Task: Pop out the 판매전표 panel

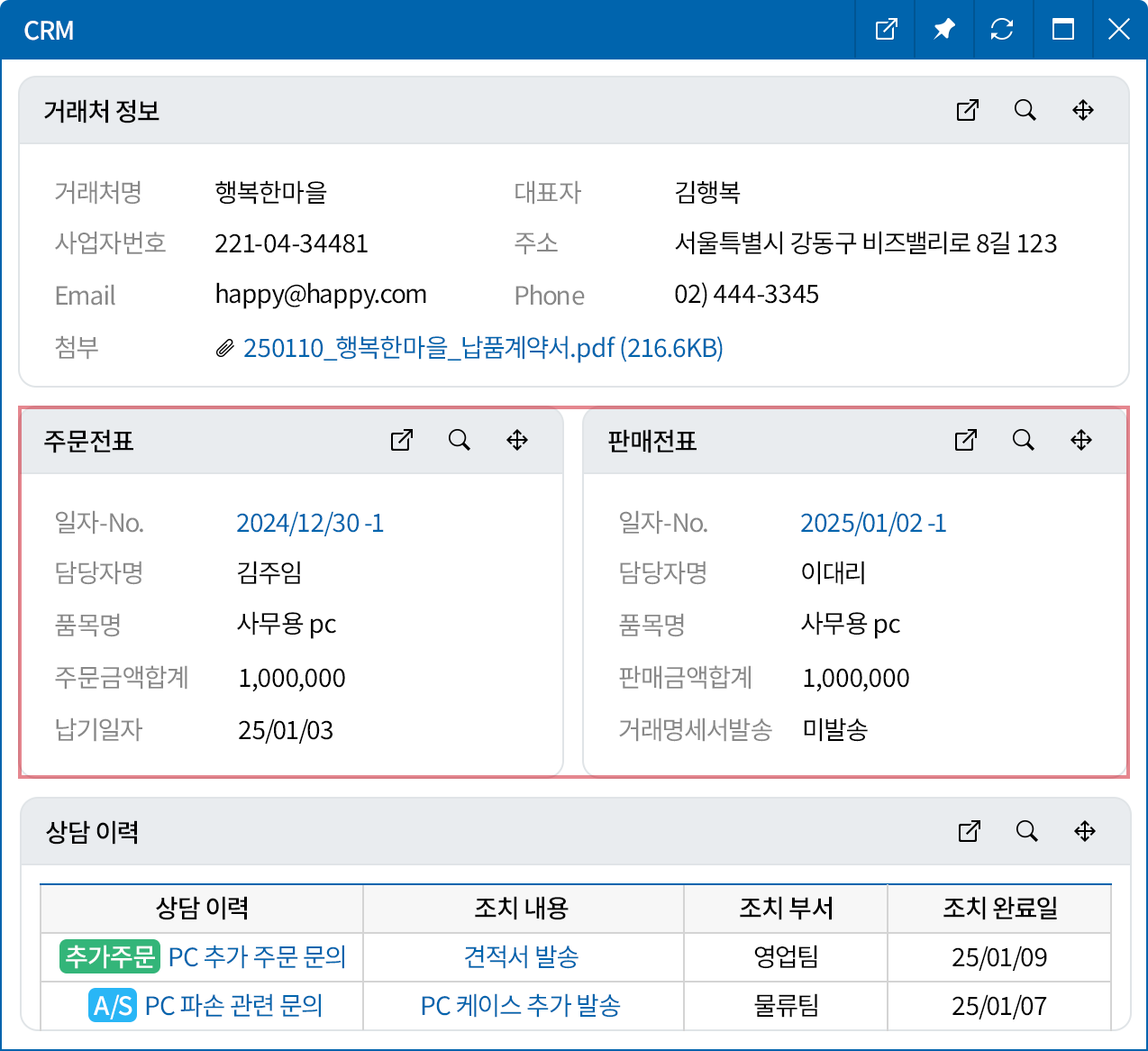Action: point(965,441)
